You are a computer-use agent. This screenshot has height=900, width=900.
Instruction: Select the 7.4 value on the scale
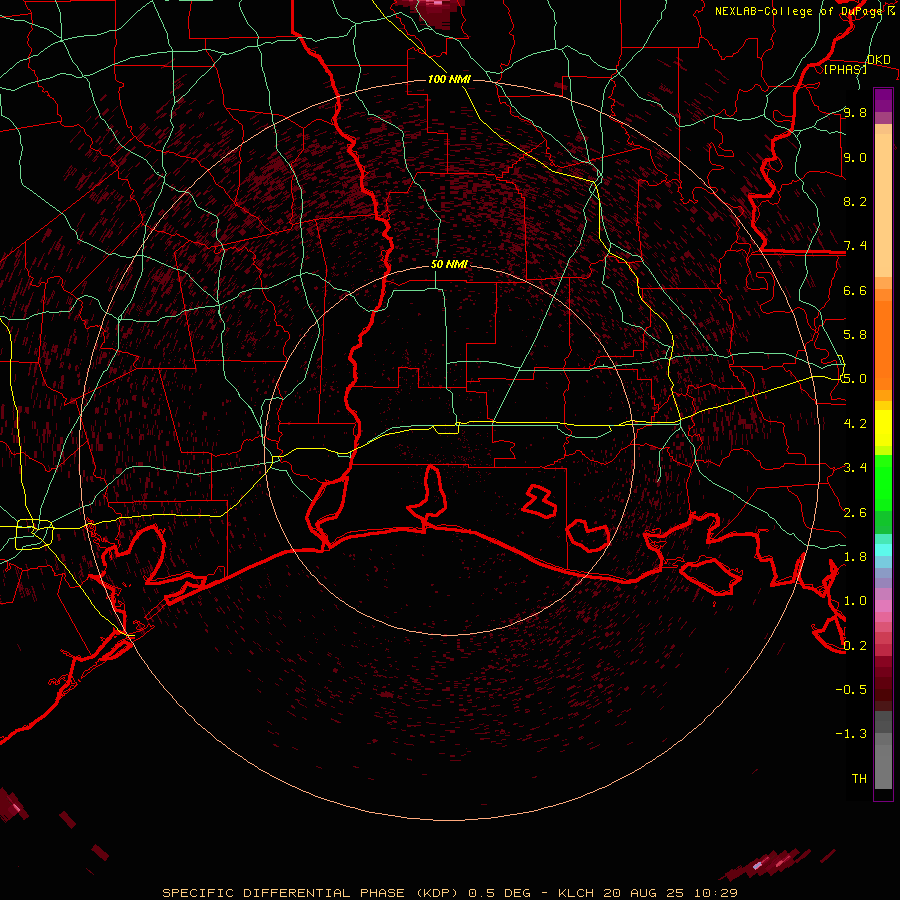point(855,246)
